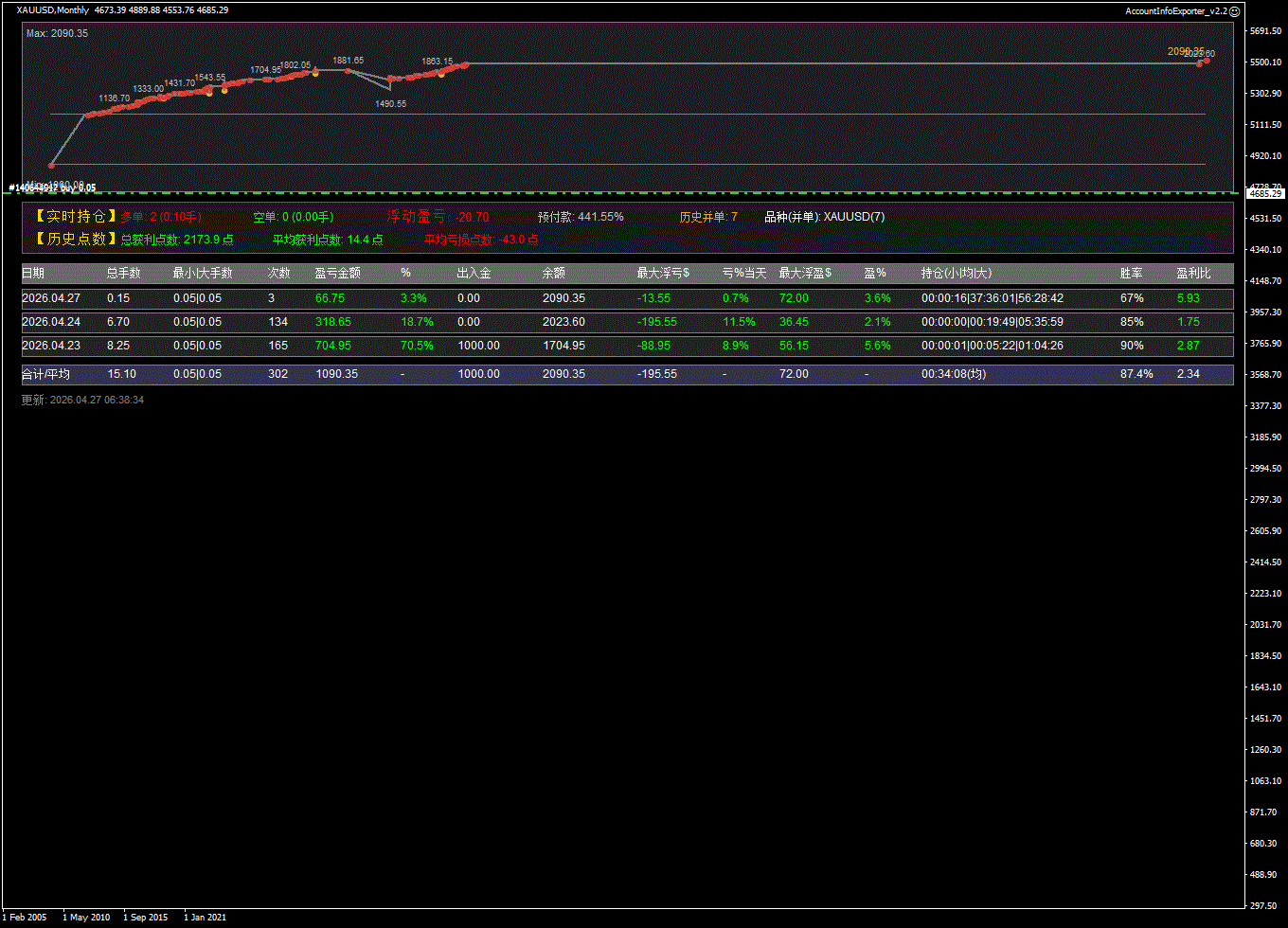Select the 2026.04.23 daily row
This screenshot has height=928, width=1288.
[627, 346]
